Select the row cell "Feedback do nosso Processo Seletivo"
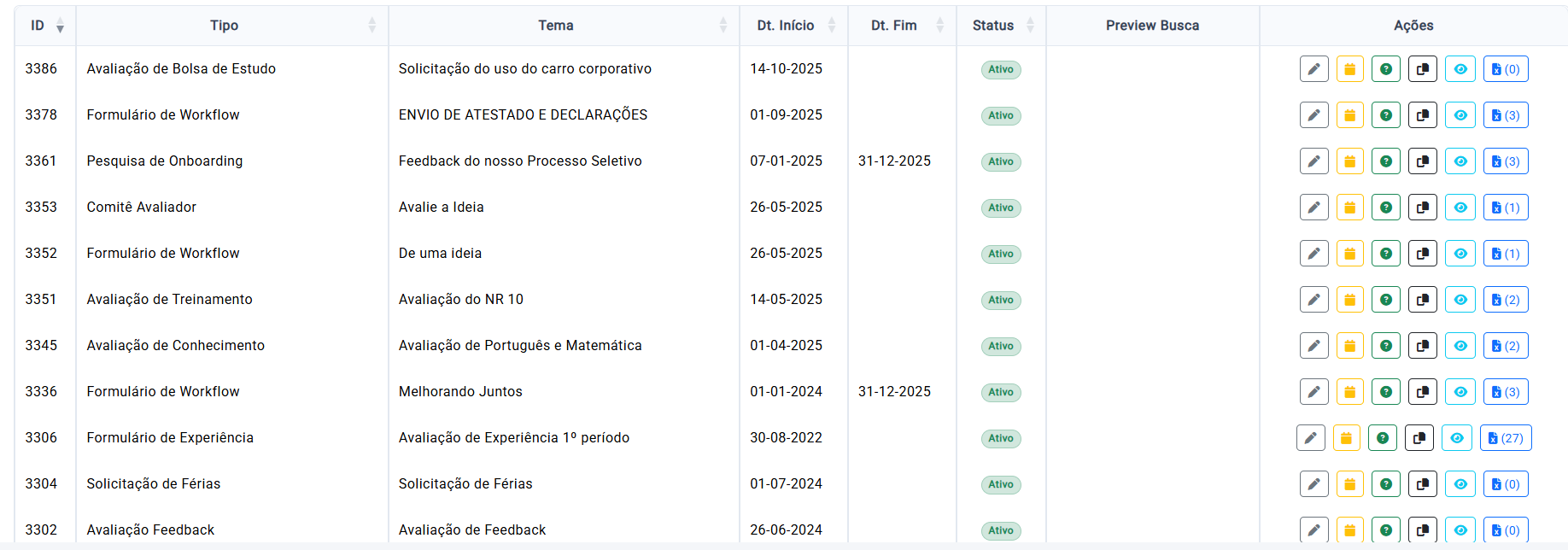 click(x=519, y=161)
